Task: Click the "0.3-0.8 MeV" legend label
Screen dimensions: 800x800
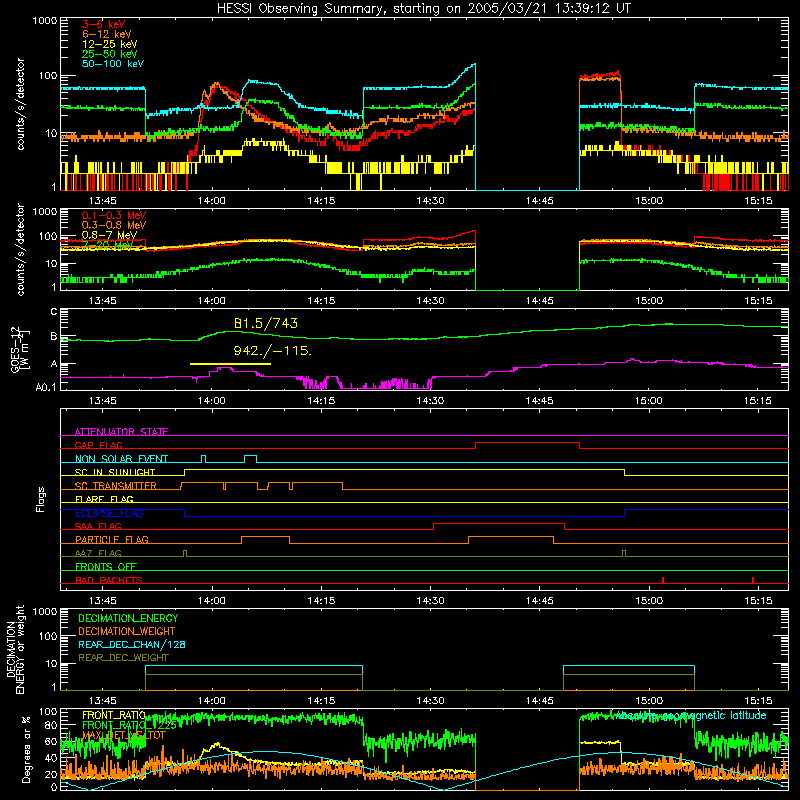Action: (x=113, y=225)
